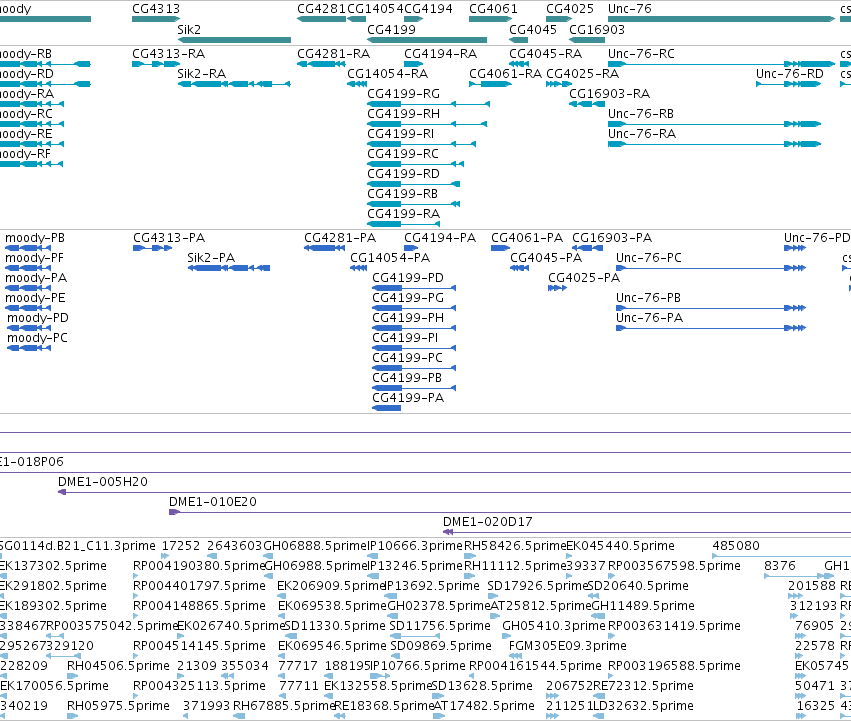Click the CG4199-RA transcript label
This screenshot has height=721, width=851.
404,214
